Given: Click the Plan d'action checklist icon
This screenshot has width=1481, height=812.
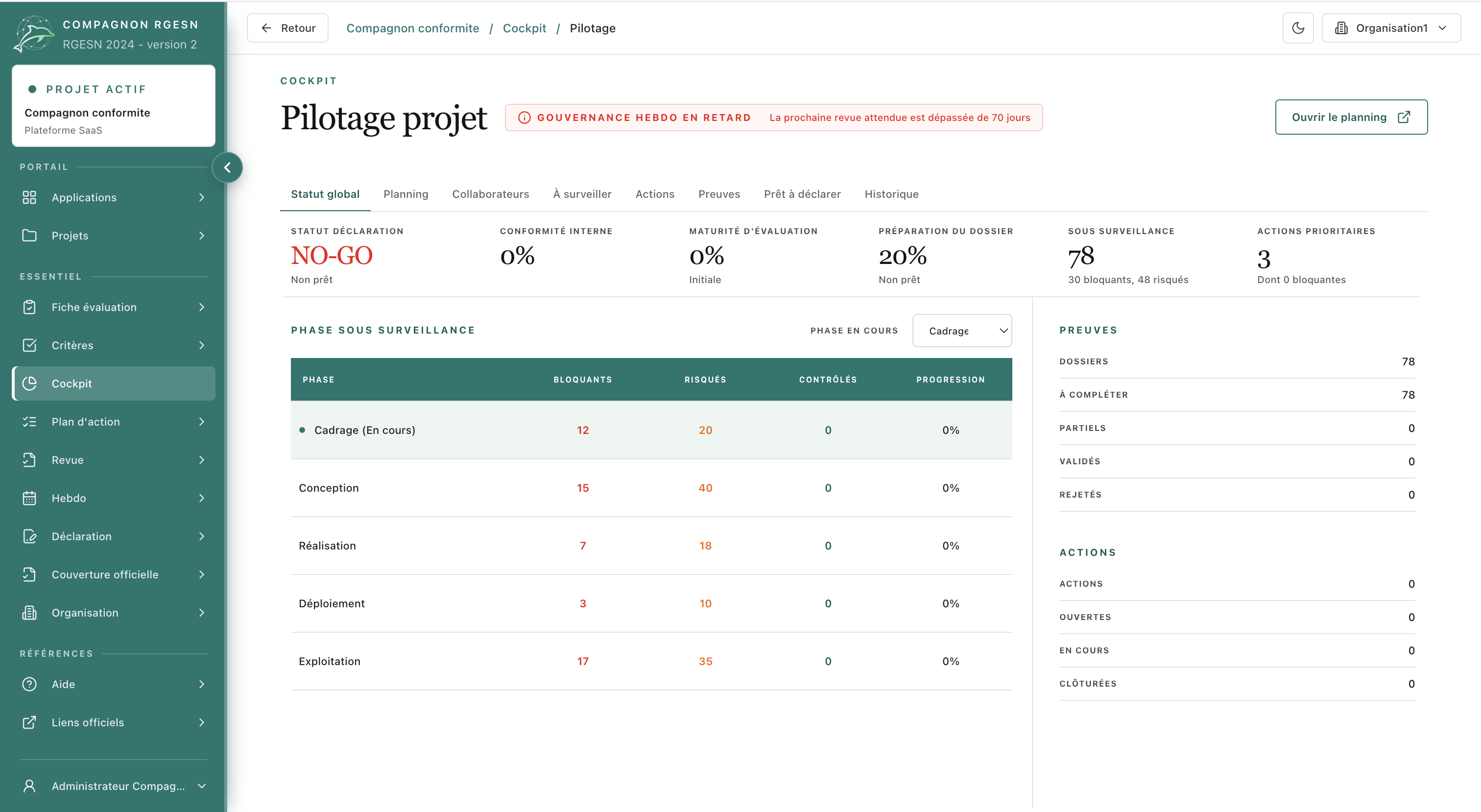Looking at the screenshot, I should point(29,422).
